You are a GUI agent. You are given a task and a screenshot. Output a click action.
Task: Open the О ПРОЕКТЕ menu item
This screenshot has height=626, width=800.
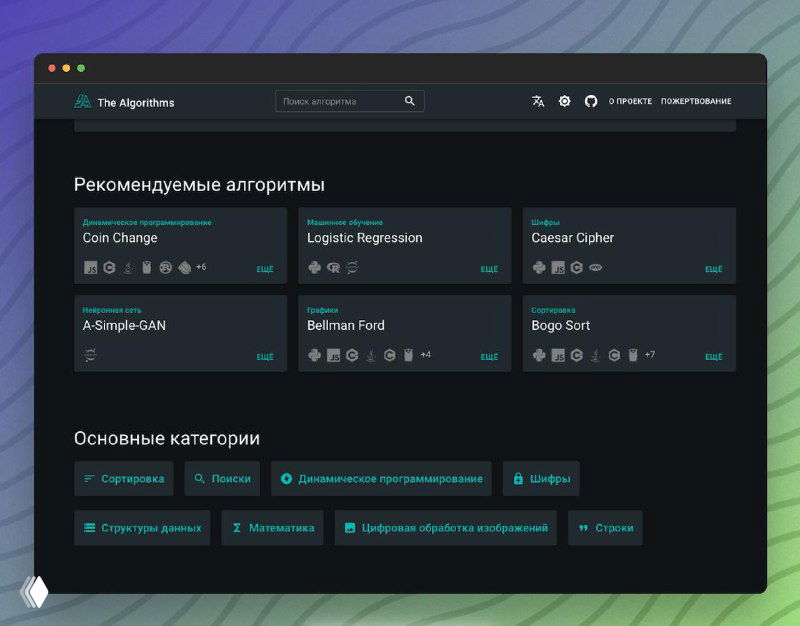click(x=630, y=101)
